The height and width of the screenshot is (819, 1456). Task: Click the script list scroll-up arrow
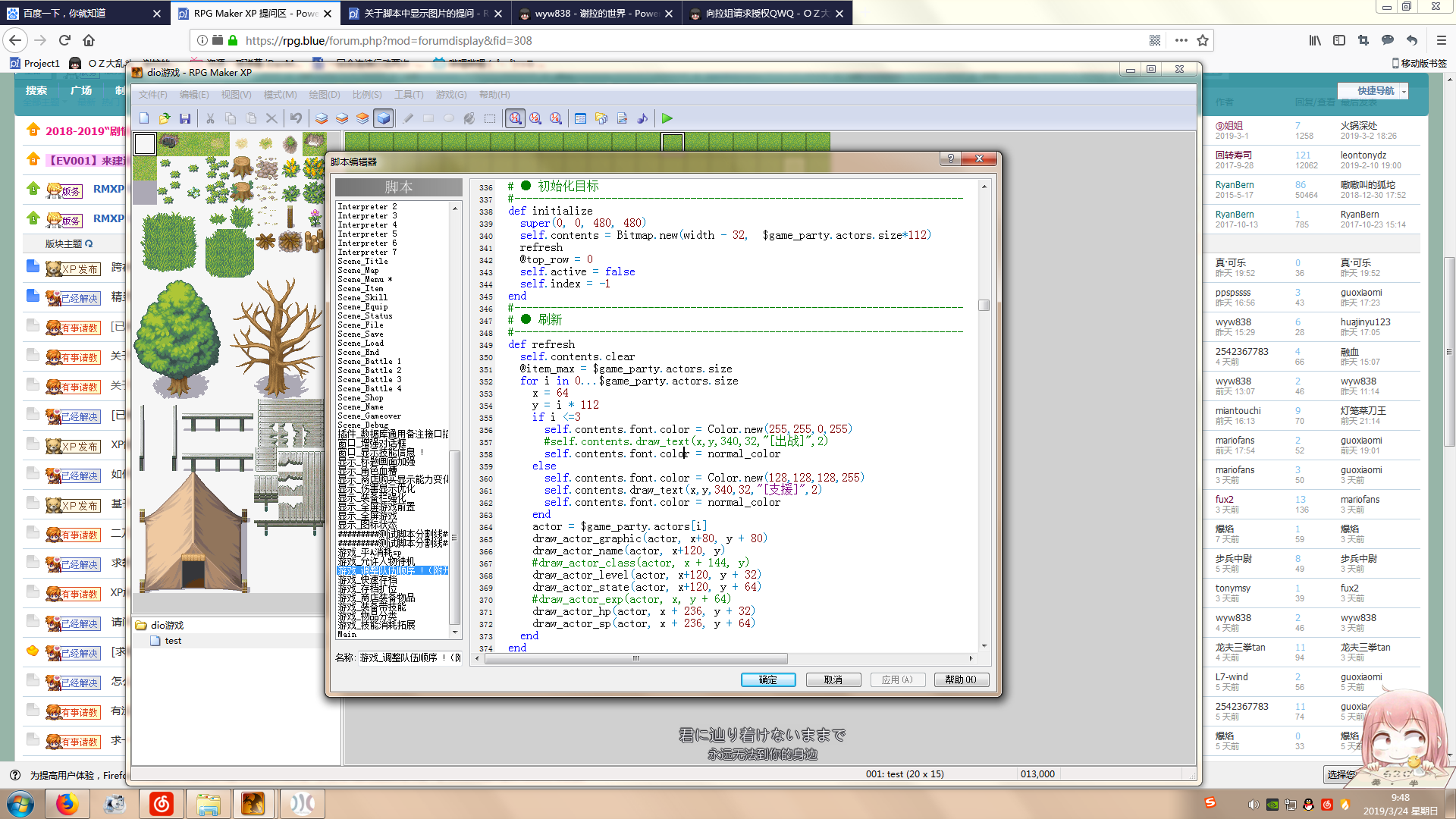point(455,209)
